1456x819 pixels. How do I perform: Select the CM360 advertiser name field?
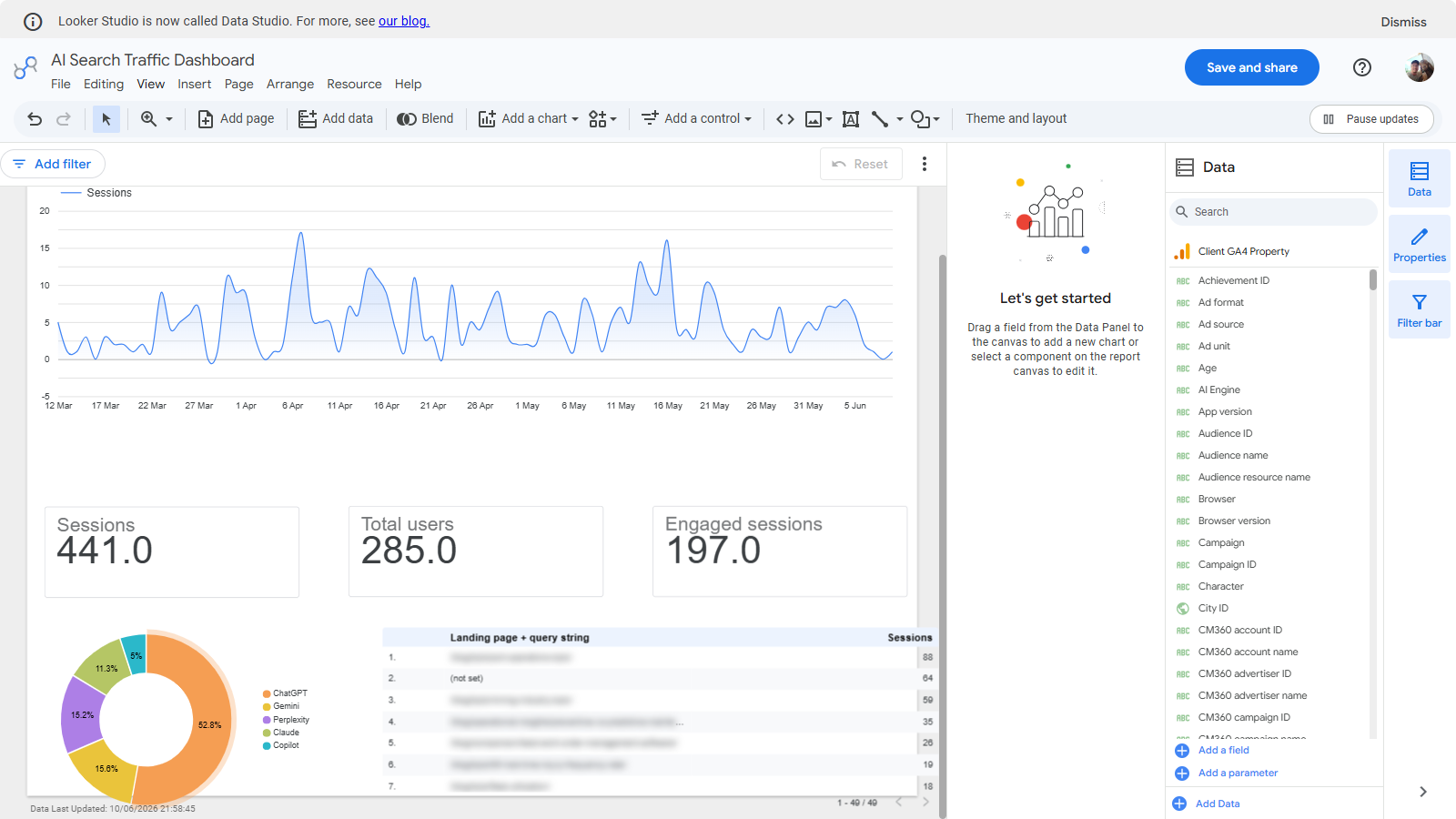click(x=1252, y=695)
